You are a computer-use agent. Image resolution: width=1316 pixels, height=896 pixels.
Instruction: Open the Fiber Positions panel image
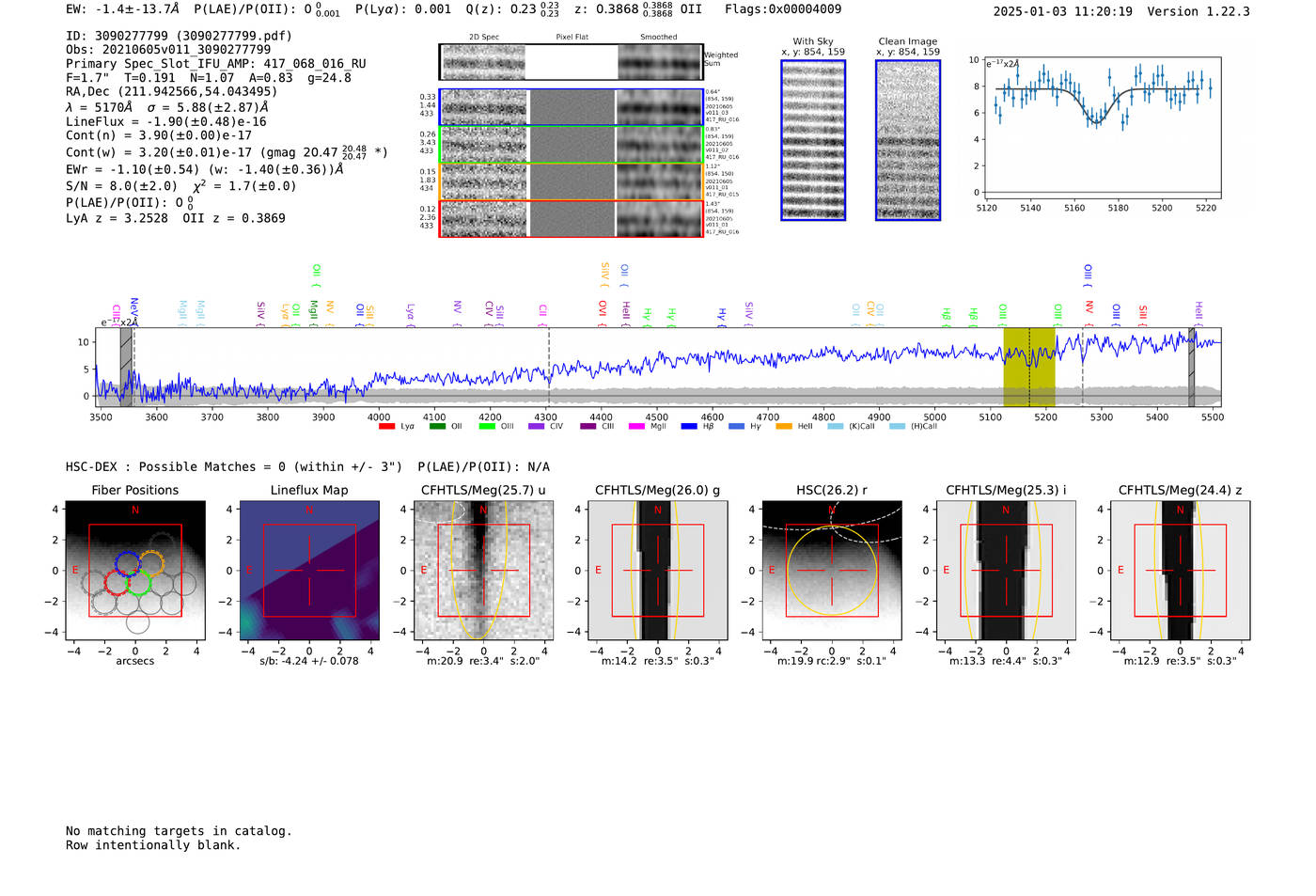pos(135,571)
